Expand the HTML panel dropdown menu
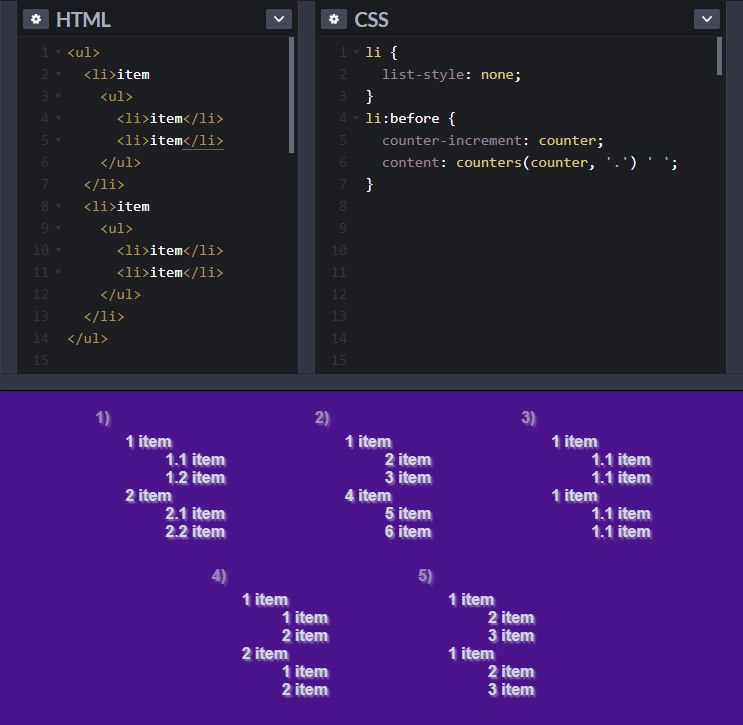This screenshot has height=725, width=743. (279, 19)
